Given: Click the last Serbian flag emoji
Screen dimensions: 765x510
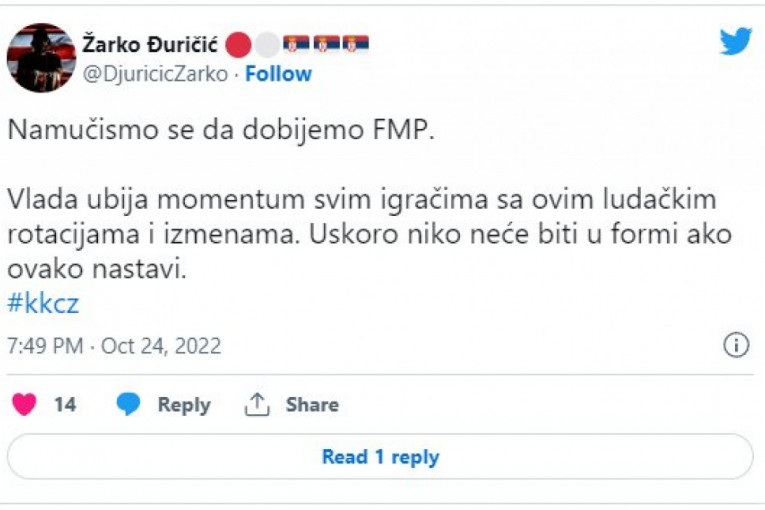Looking at the screenshot, I should tap(356, 45).
